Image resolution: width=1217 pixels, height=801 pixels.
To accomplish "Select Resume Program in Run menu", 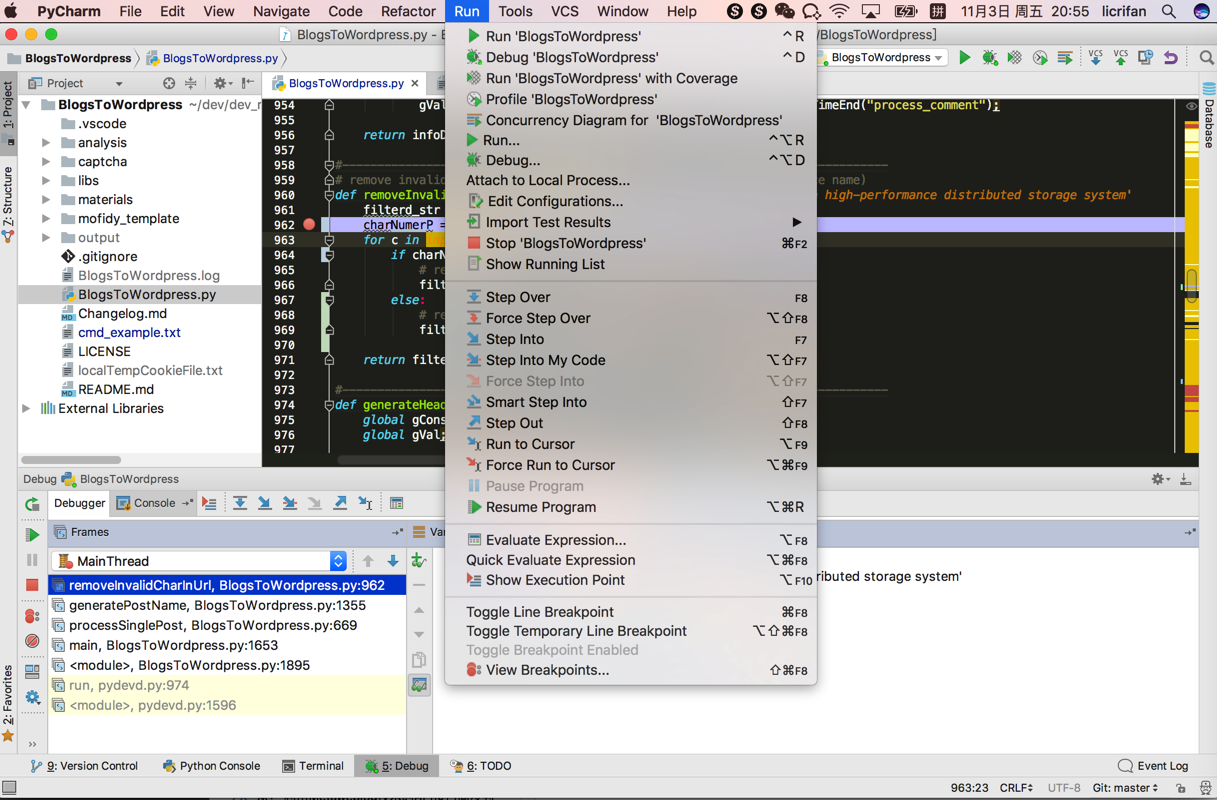I will click(x=631, y=507).
